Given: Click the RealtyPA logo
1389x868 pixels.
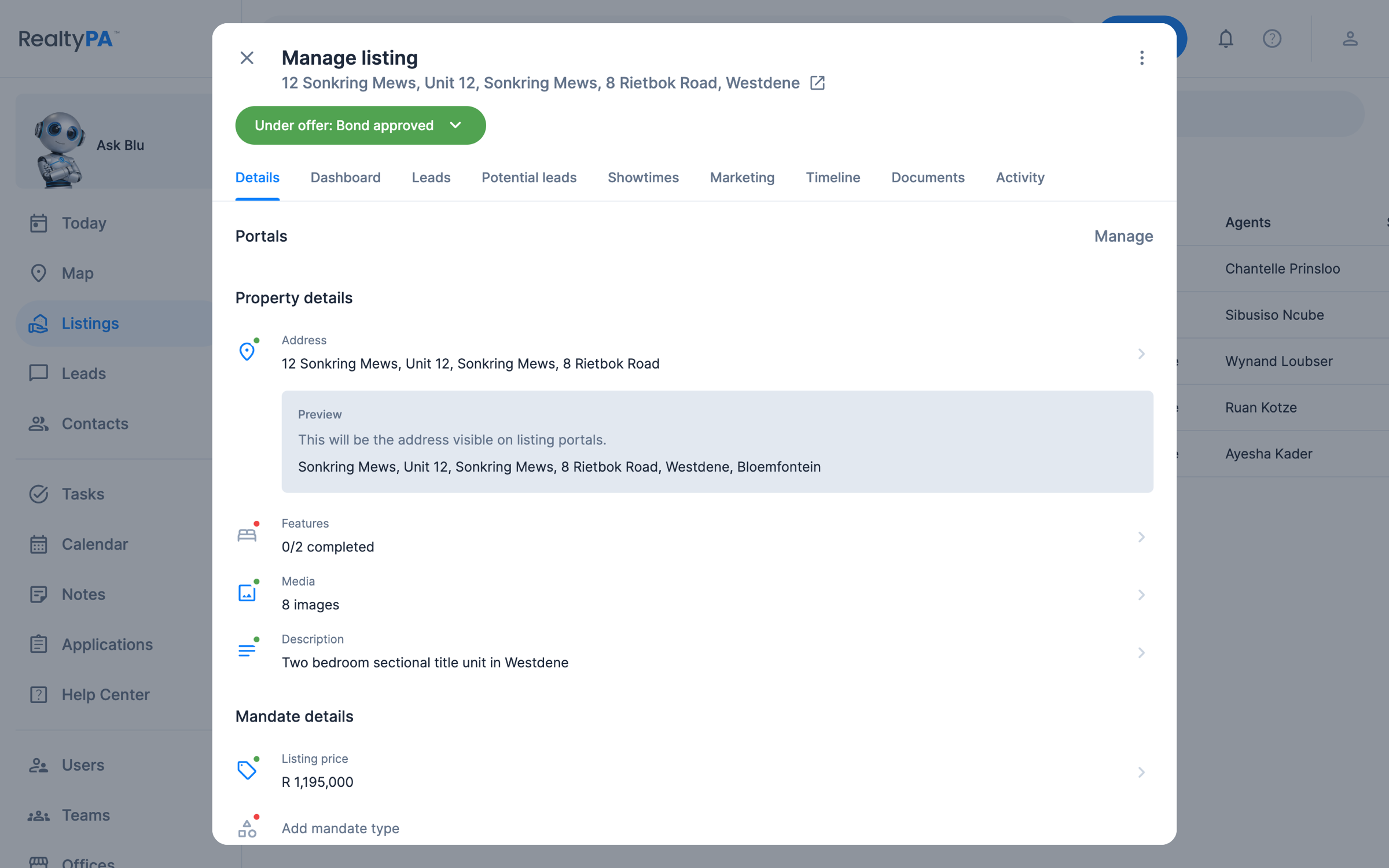Looking at the screenshot, I should click(x=69, y=39).
